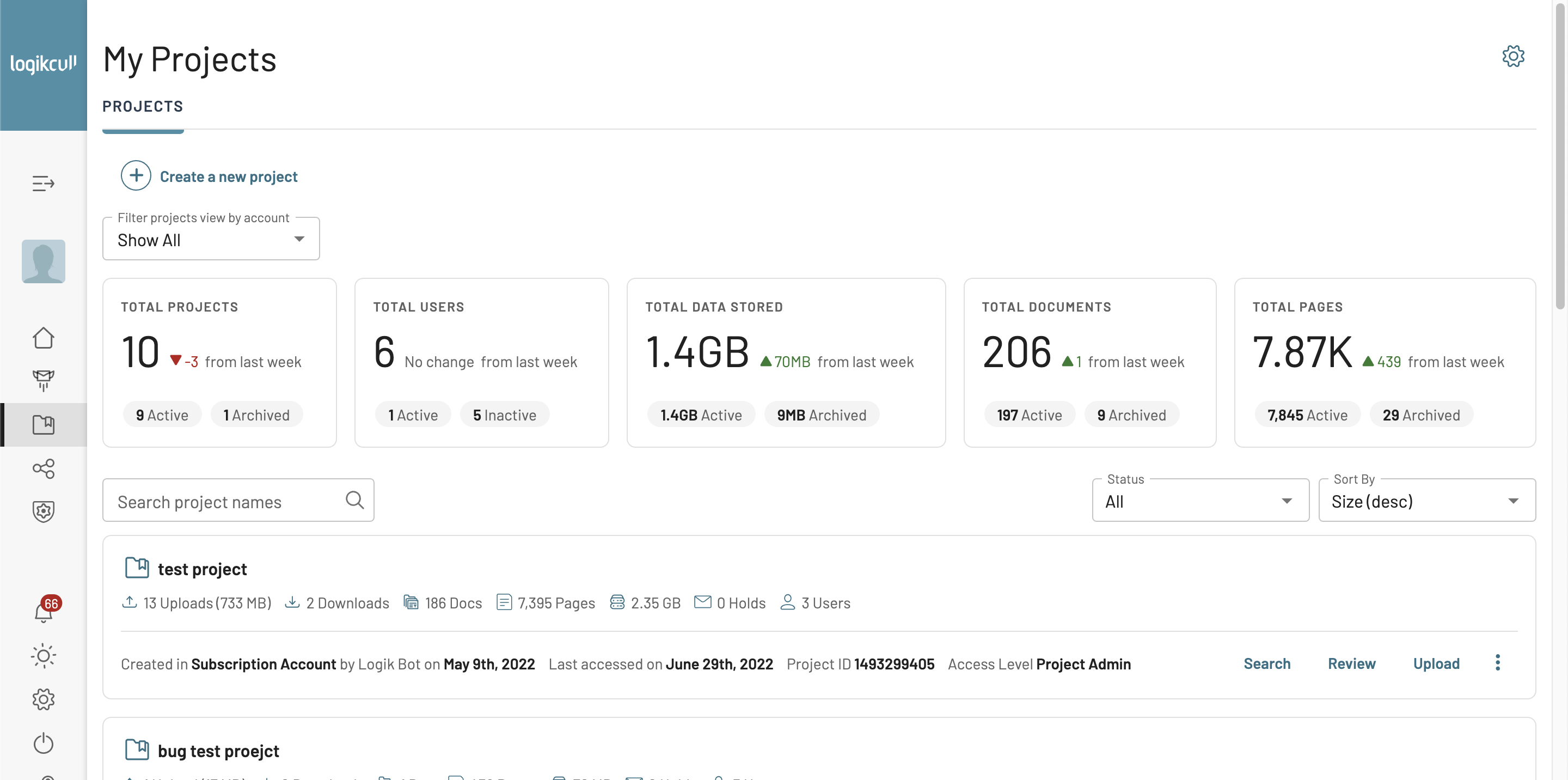The image size is (1568, 780).
Task: Click the 1 Archived projects chip
Action: click(256, 415)
